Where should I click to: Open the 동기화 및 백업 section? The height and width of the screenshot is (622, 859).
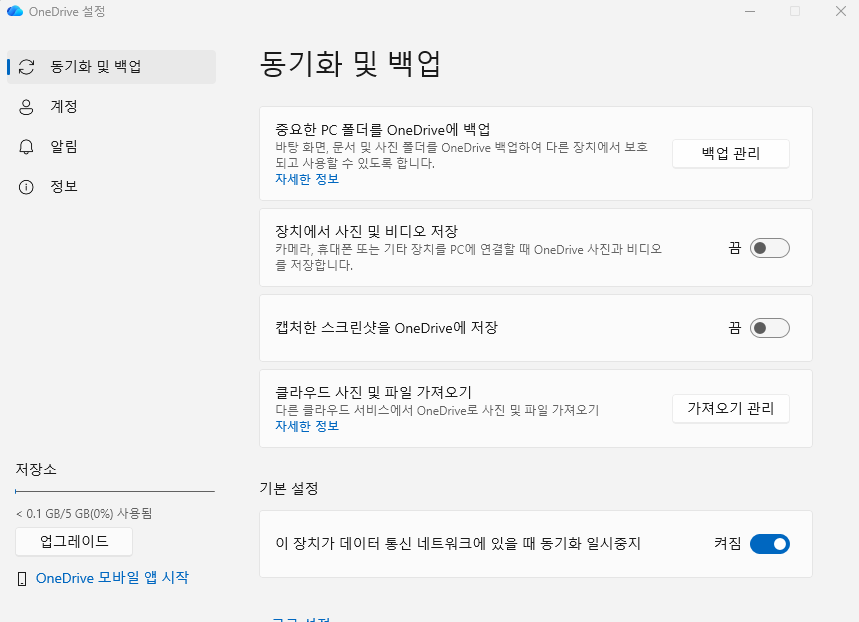pos(111,67)
